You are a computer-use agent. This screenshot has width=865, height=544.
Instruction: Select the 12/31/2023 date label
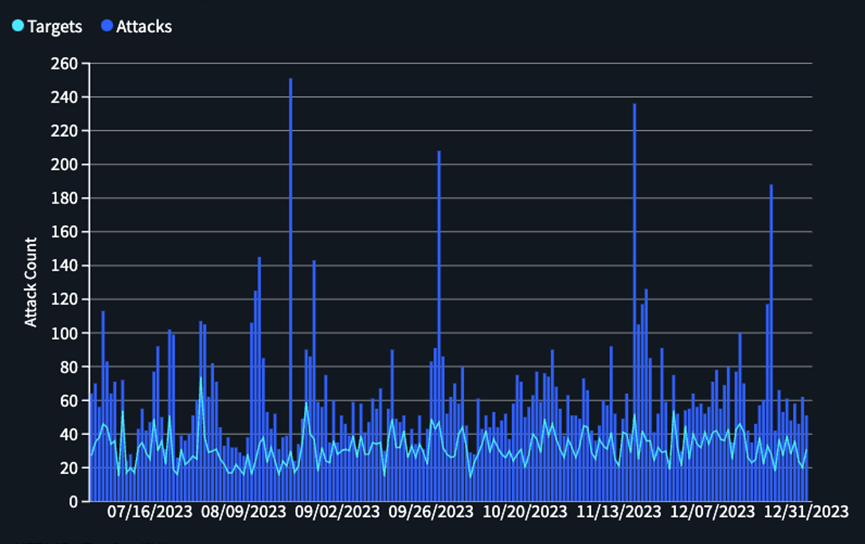(805, 514)
